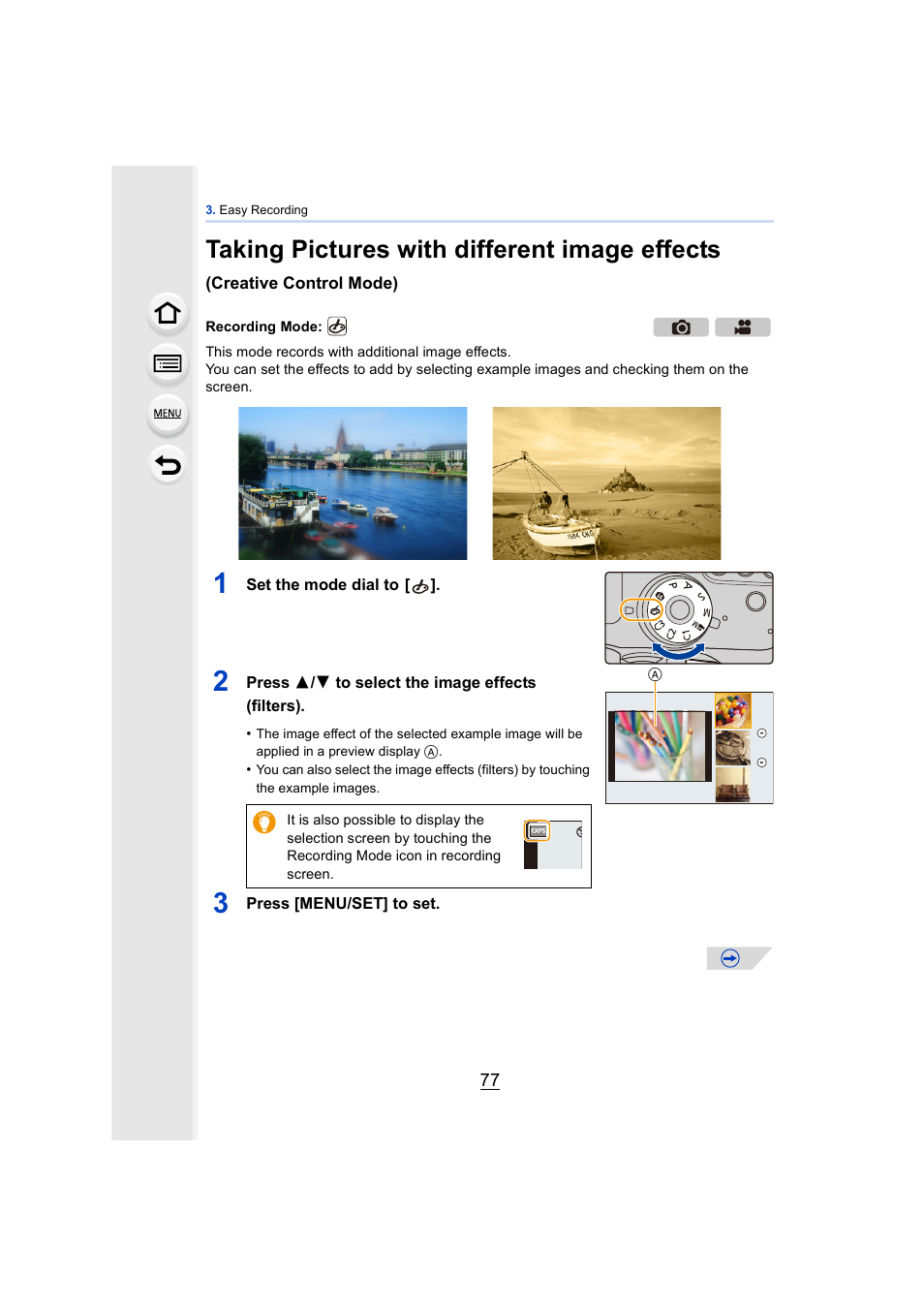Click the colored pencils preview display
The width and height of the screenshot is (924, 1306).
[x=661, y=746]
